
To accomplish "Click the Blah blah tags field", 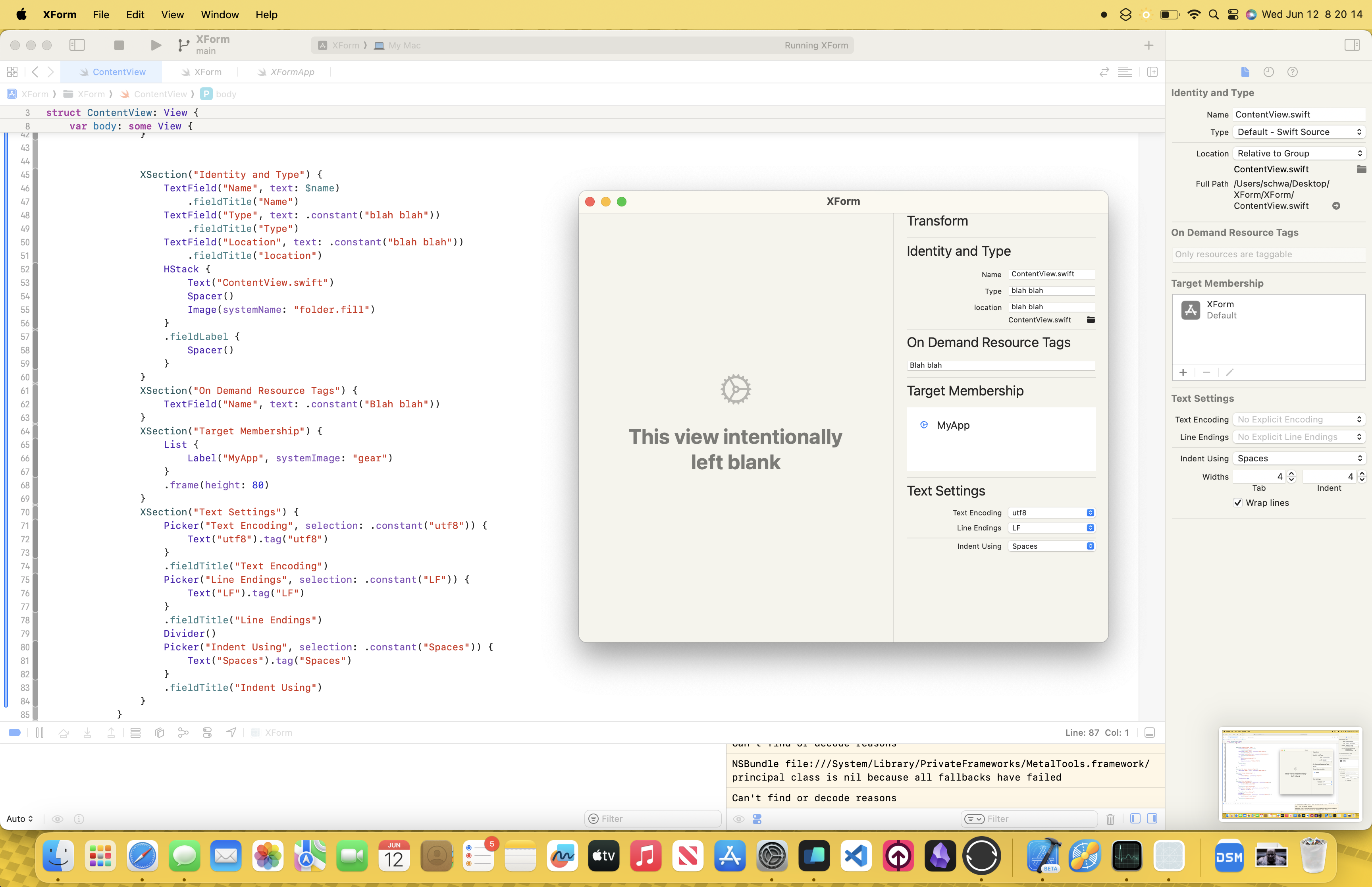I will [1001, 365].
